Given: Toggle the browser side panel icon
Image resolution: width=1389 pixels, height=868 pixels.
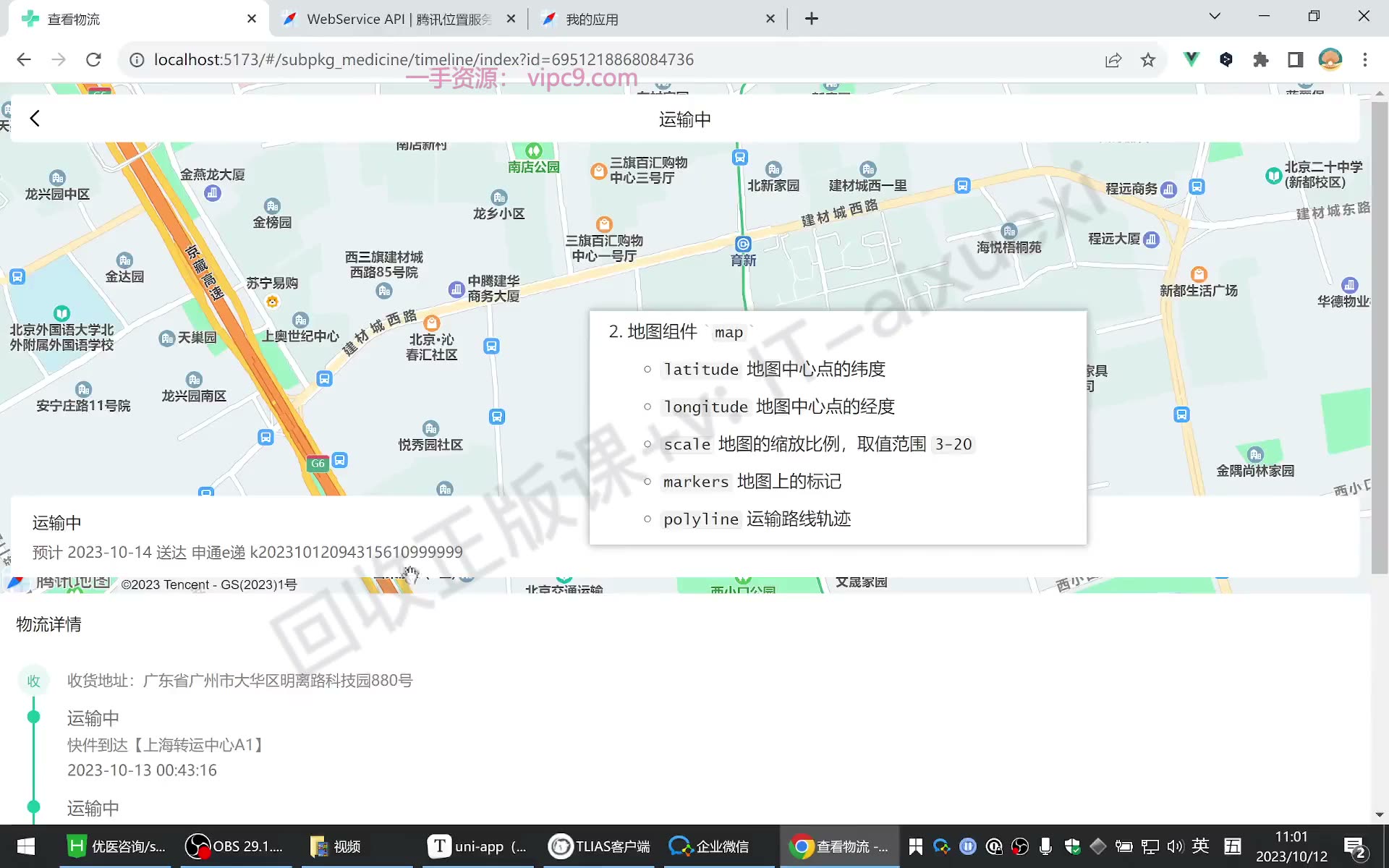Looking at the screenshot, I should (x=1296, y=59).
